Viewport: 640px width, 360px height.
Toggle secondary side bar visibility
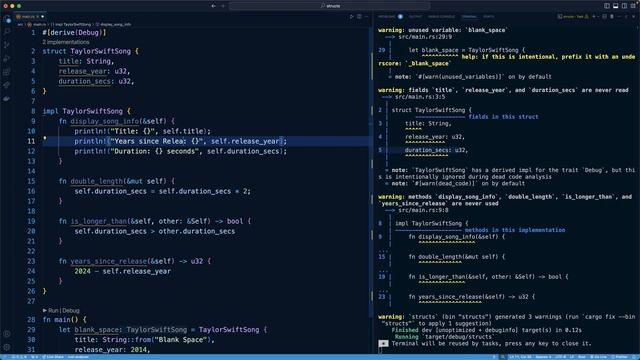(624, 6)
